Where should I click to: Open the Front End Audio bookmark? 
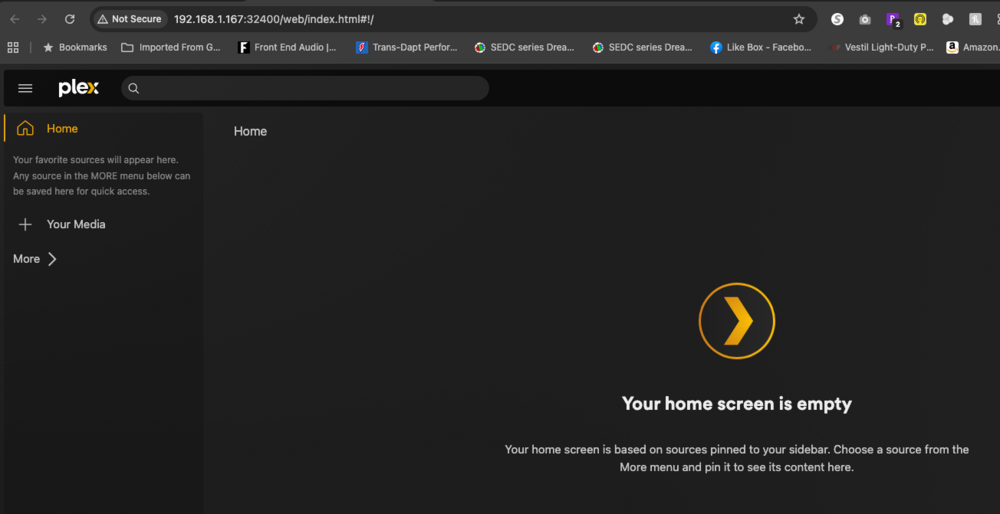click(x=288, y=47)
